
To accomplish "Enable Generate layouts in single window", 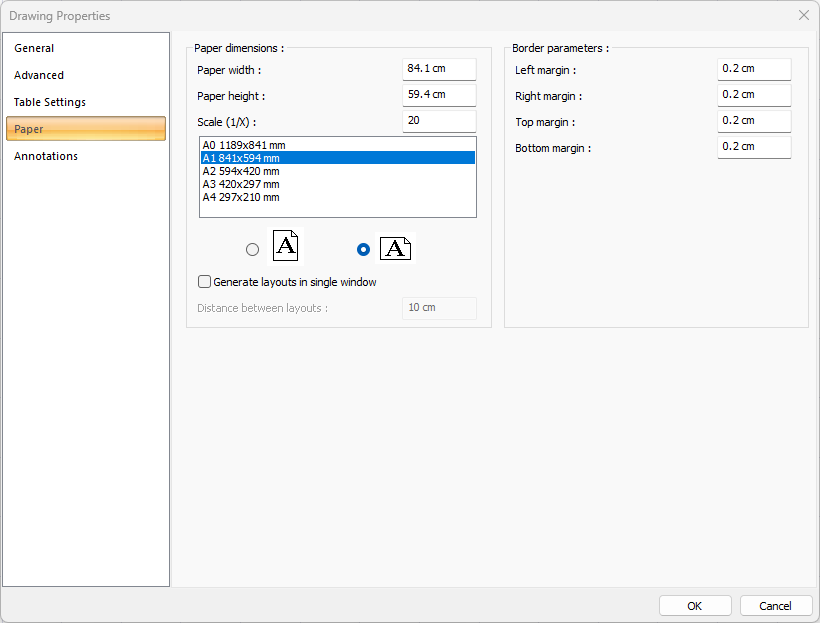I will point(205,282).
